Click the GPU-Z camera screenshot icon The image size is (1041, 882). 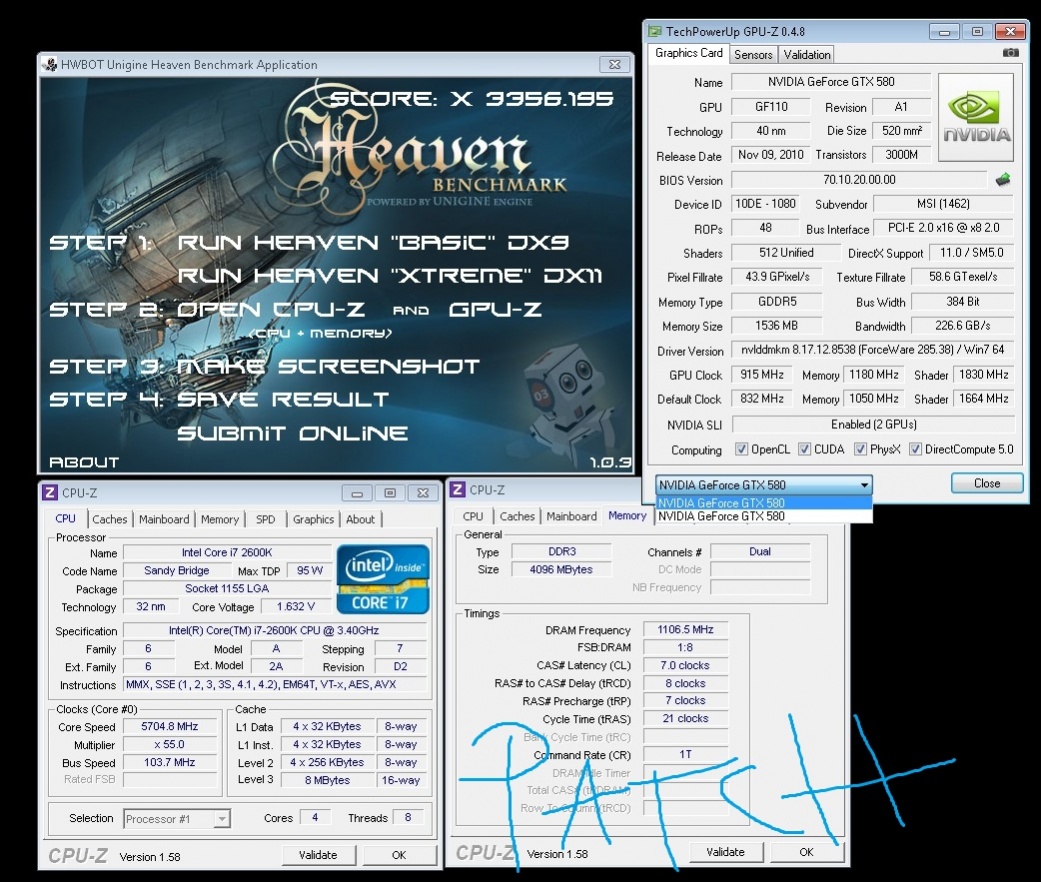coord(1011,53)
